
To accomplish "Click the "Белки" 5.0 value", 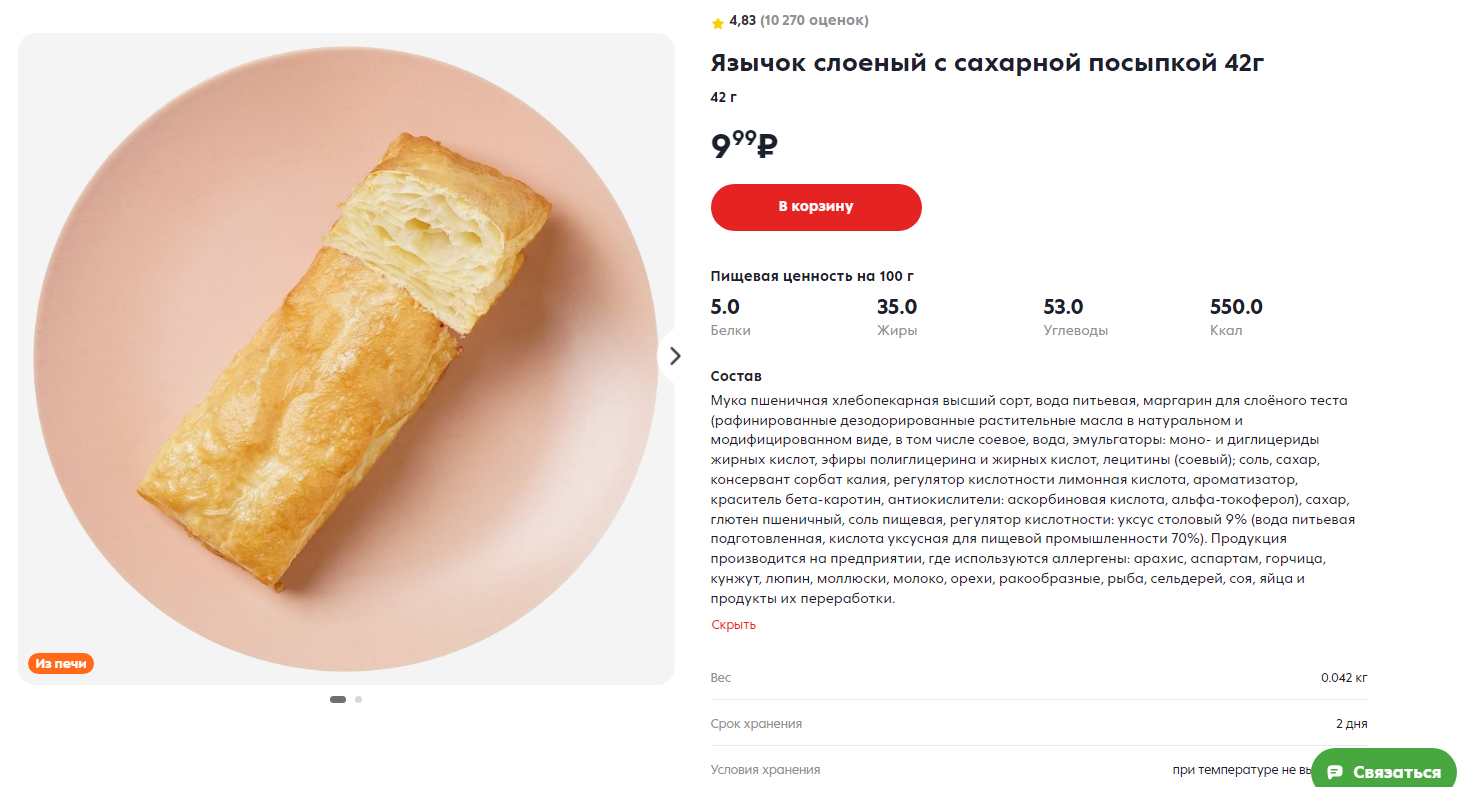I will point(725,307).
